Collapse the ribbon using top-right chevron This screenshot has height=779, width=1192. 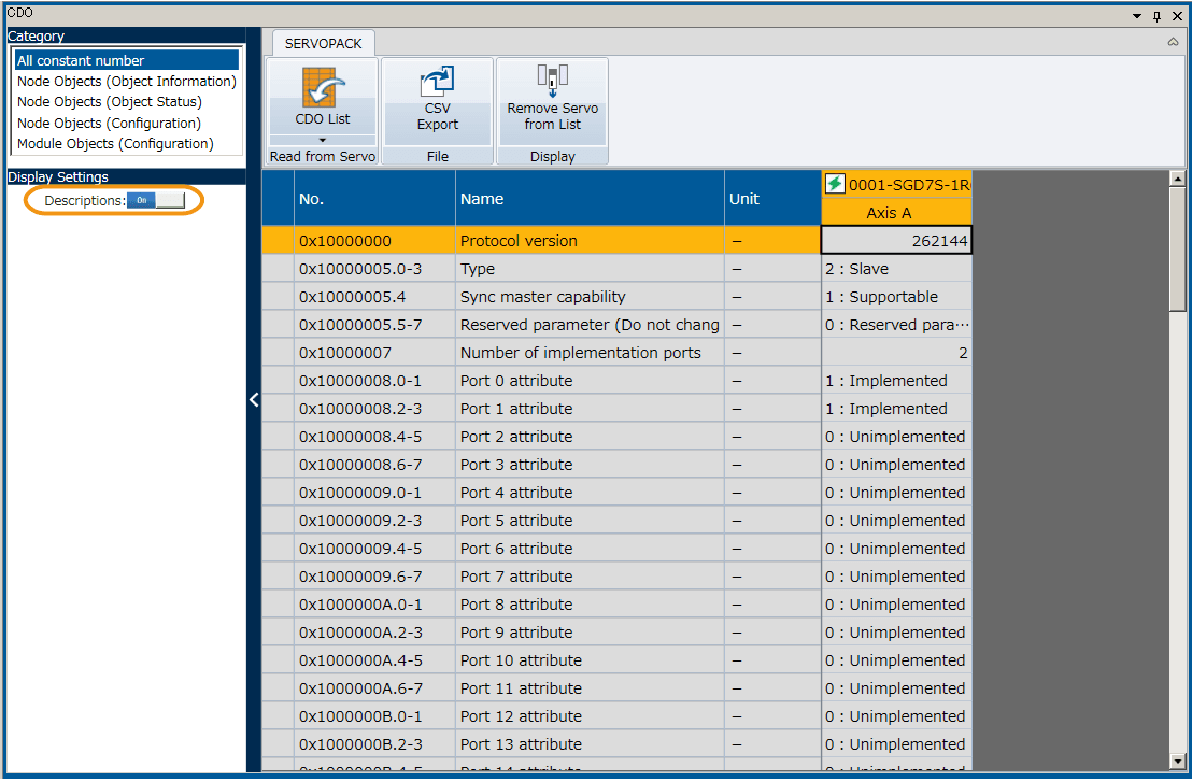pos(1172,43)
